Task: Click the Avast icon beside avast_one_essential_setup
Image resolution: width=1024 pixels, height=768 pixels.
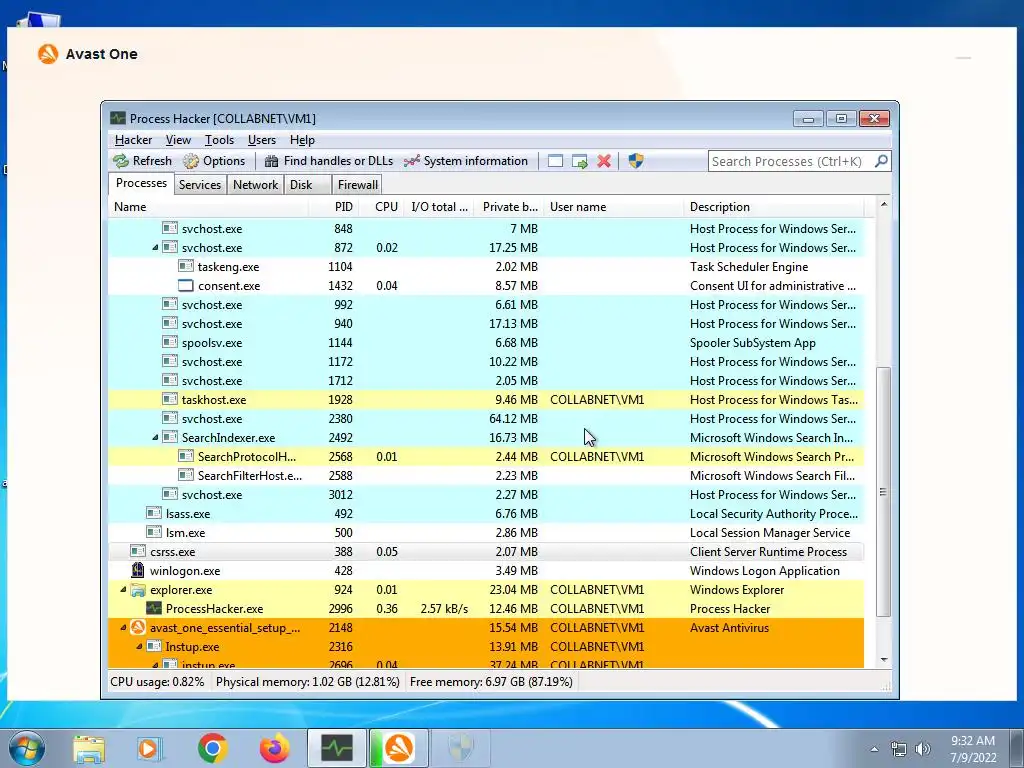Action: click(137, 628)
